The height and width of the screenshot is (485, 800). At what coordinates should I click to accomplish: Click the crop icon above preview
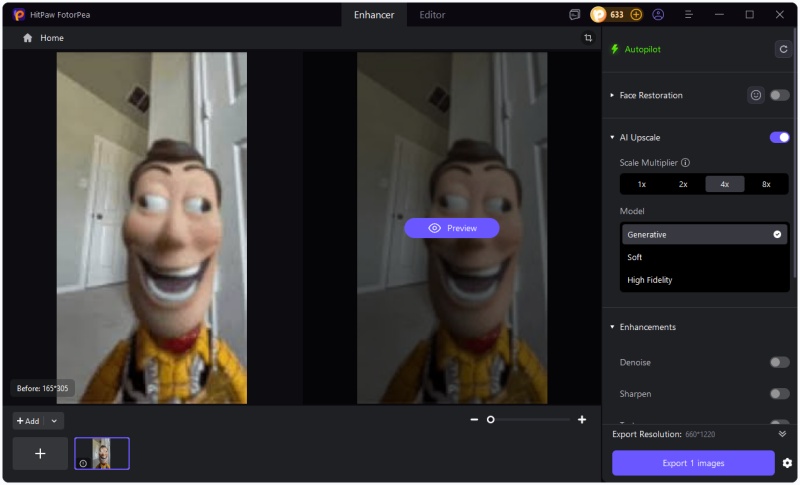[588, 38]
